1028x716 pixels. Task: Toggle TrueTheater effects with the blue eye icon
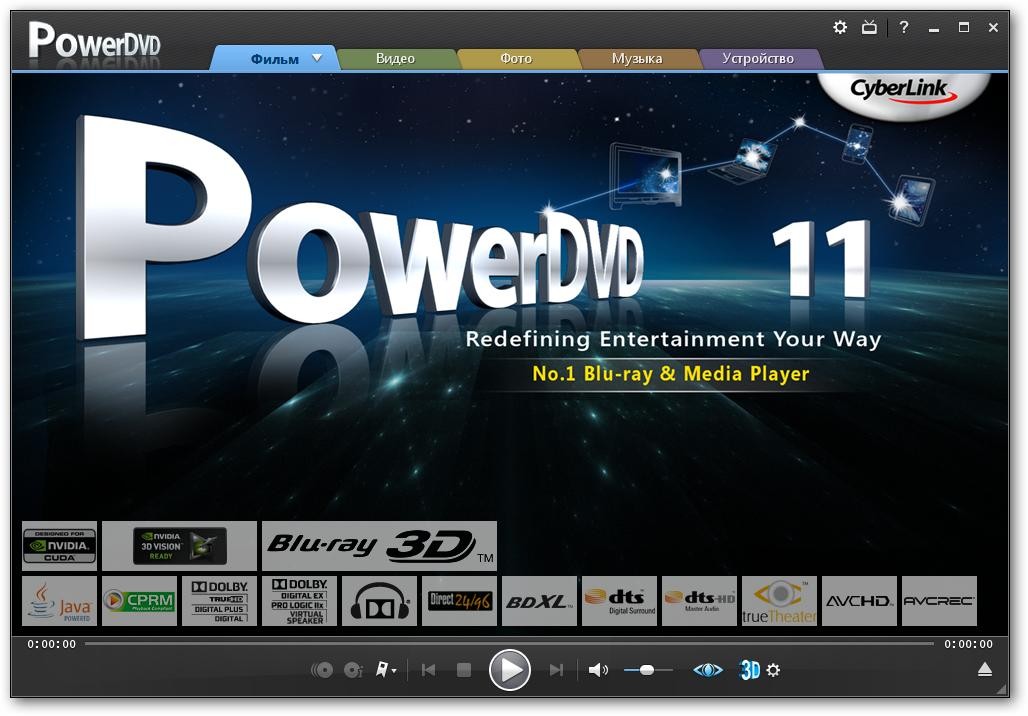click(708, 670)
